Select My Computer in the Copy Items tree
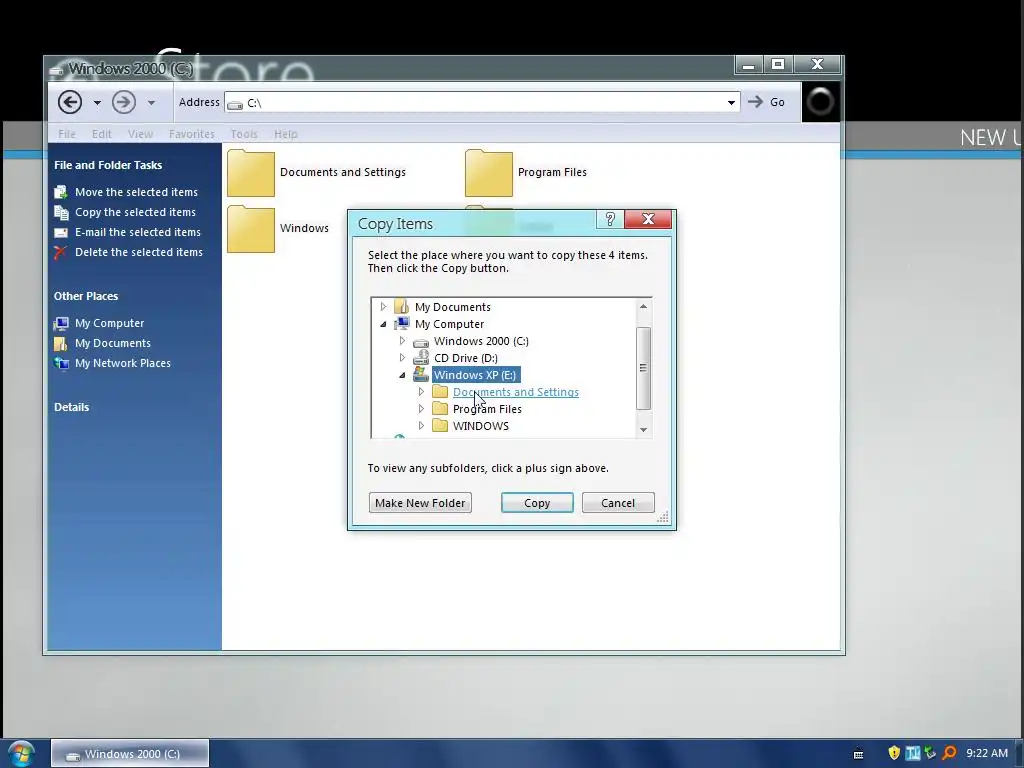 [449, 324]
